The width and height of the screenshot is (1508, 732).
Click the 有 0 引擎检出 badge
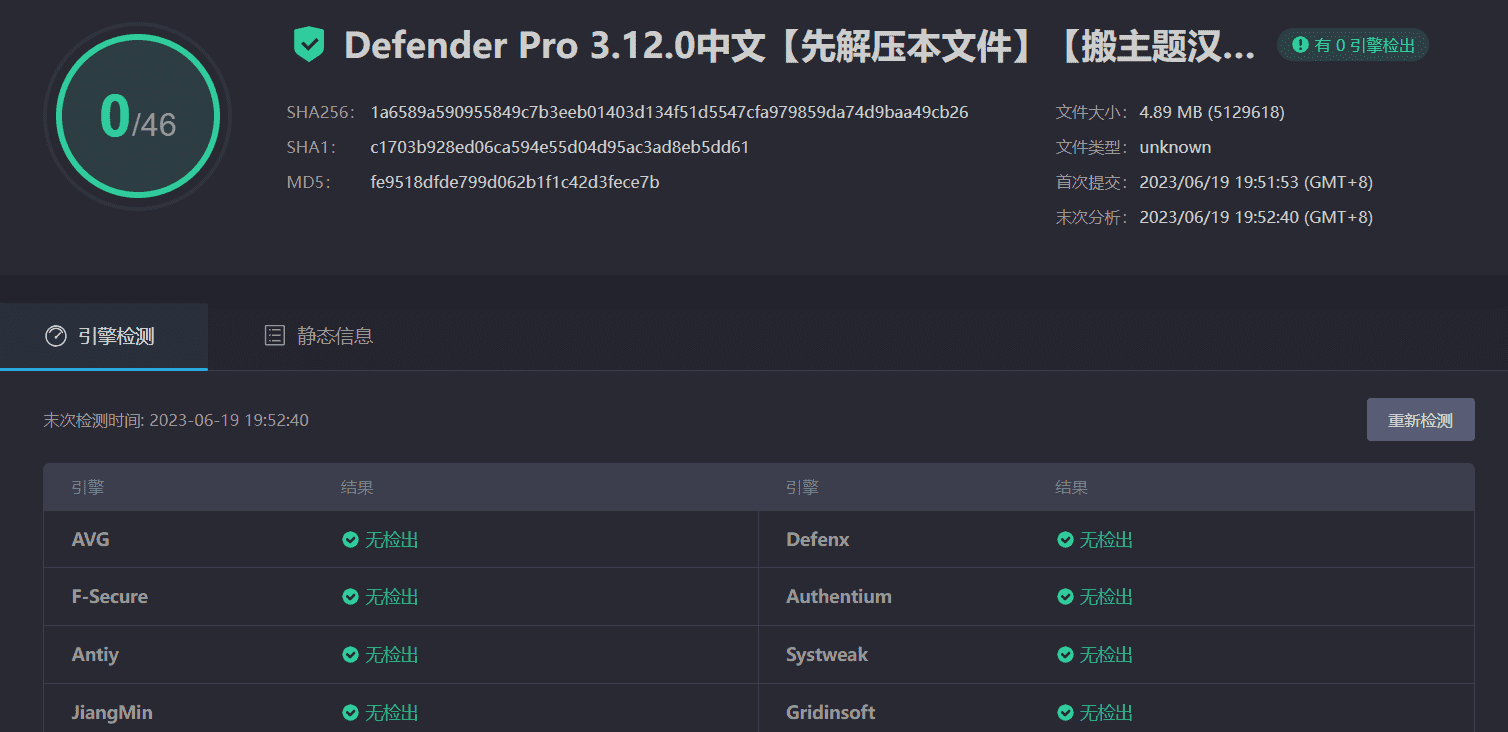1353,45
